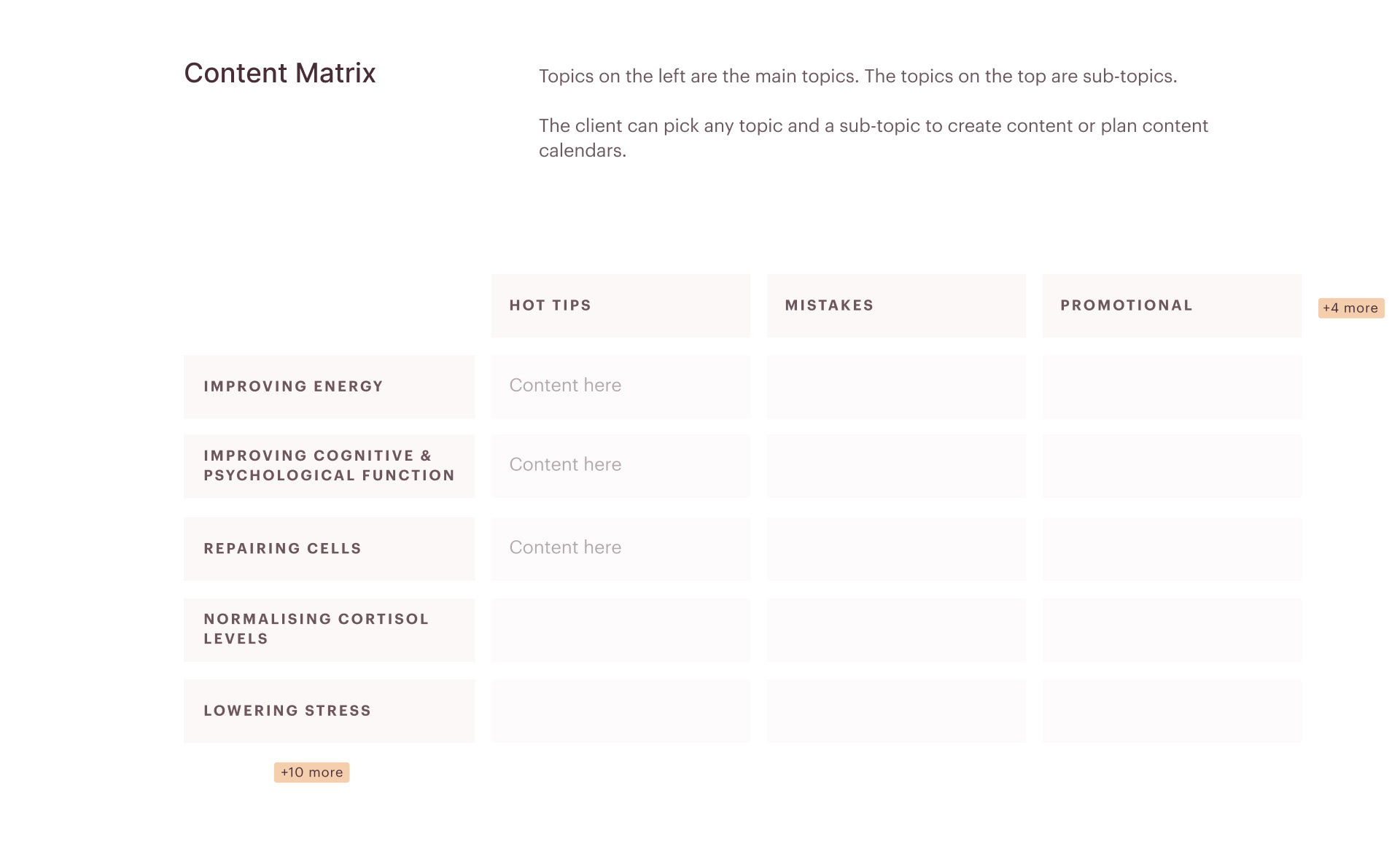The width and height of the screenshot is (1400, 855).
Task: Click empty Mistakes cell in Improving Energy row
Action: [896, 387]
